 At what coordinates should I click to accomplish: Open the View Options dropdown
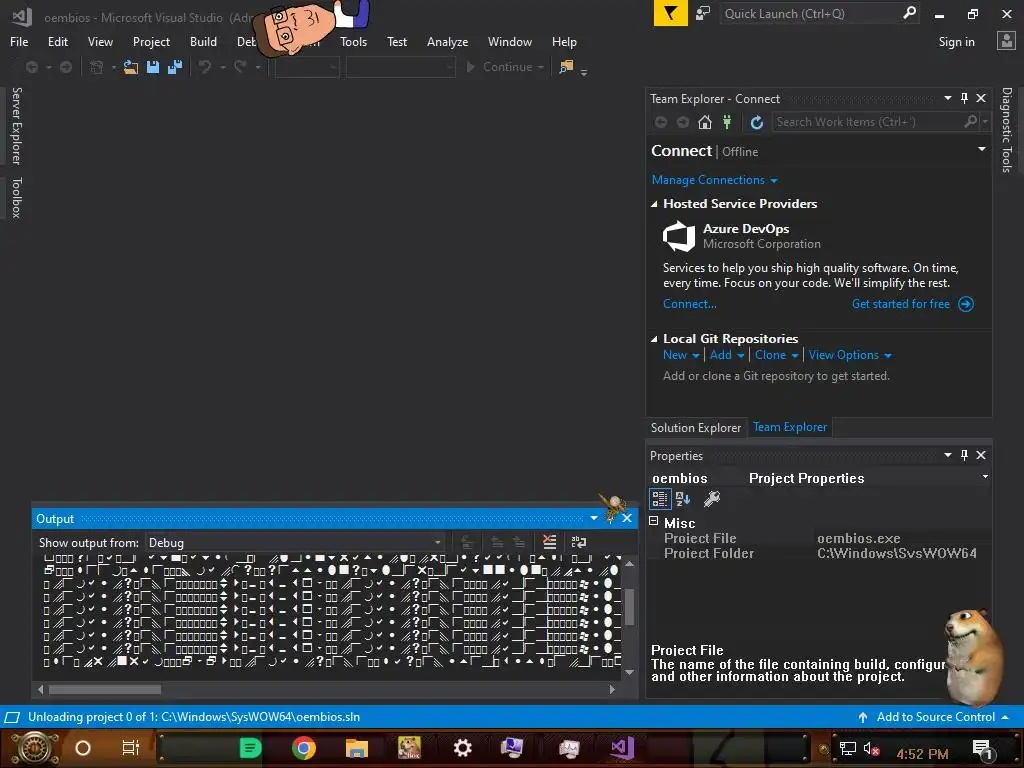[x=850, y=355]
